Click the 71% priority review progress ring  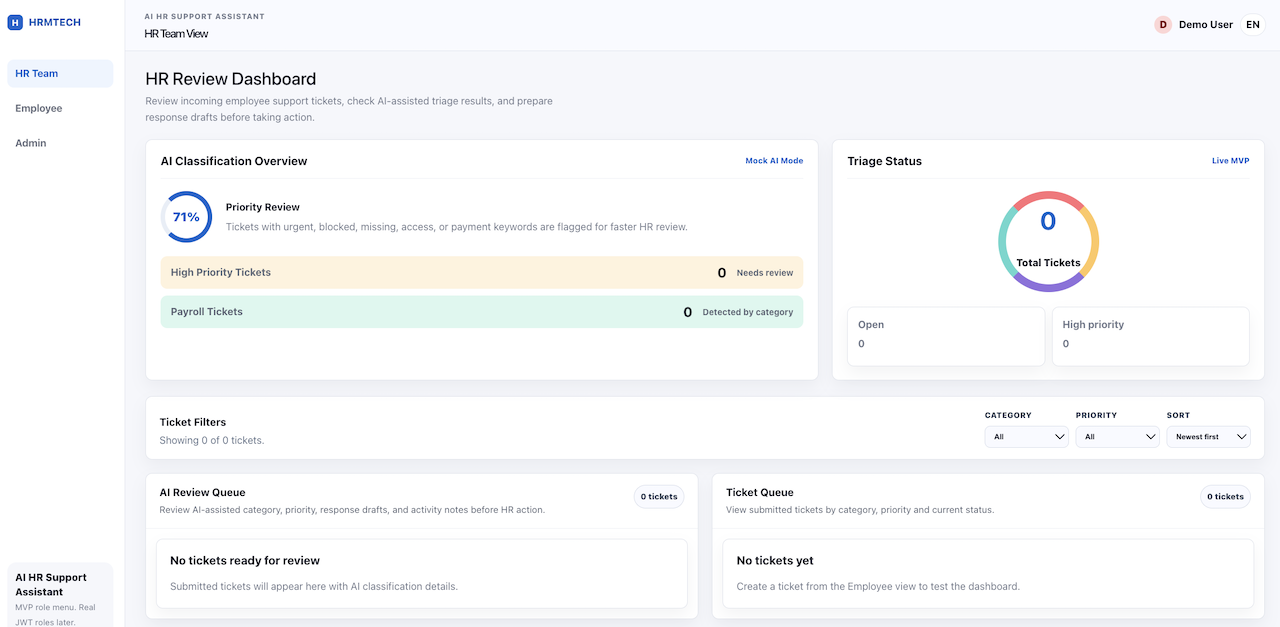point(186,217)
